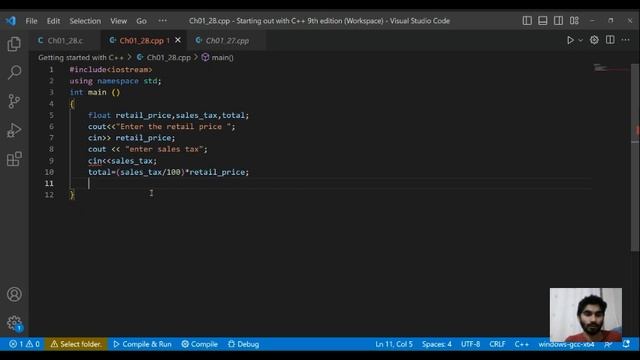Viewport: 640px width, 360px height.
Task: Split the editor to the right
Action: [x=610, y=40]
